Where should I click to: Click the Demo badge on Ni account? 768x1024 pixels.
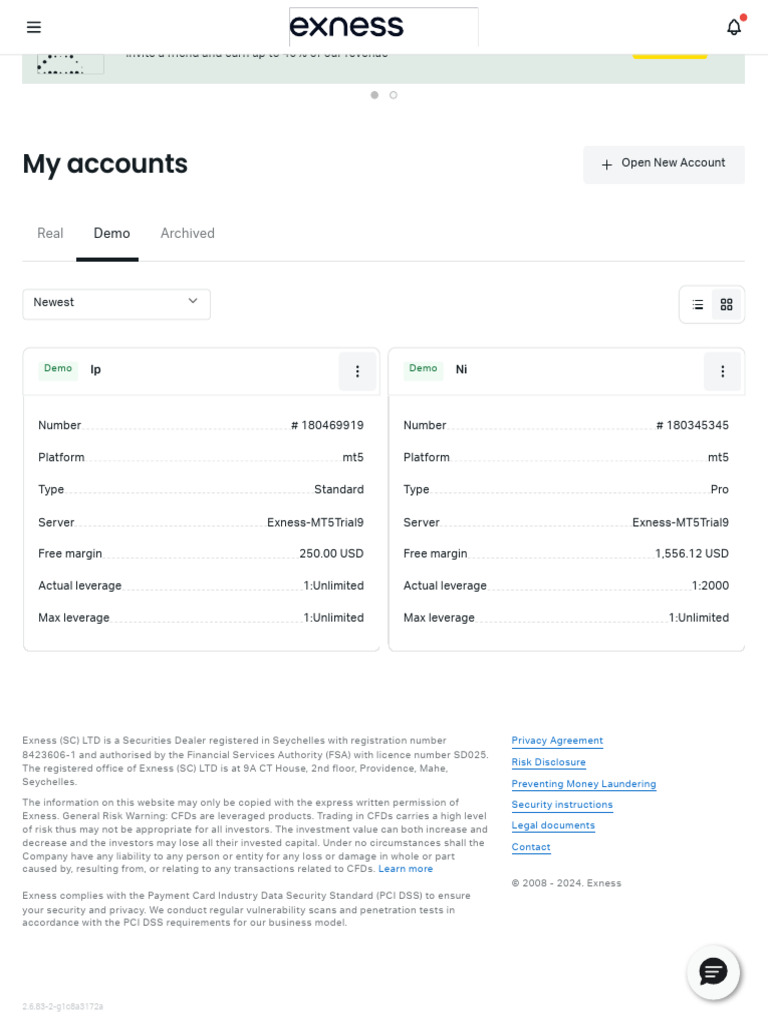423,369
